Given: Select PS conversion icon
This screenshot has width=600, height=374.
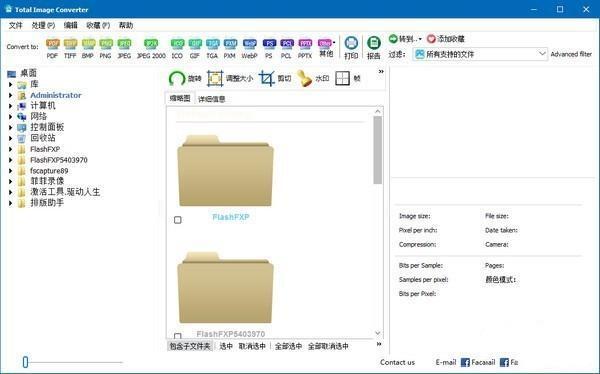Looking at the screenshot, I should (269, 48).
